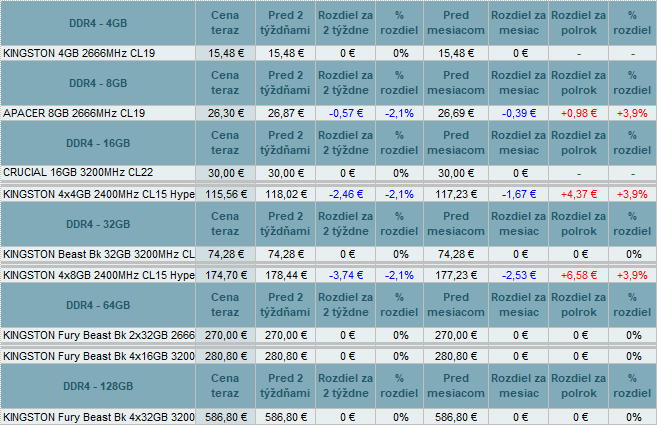Click KINGSTON Fury Beast Bk 4x16GB 3200 name
The height and width of the screenshot is (425, 657).
point(99,356)
